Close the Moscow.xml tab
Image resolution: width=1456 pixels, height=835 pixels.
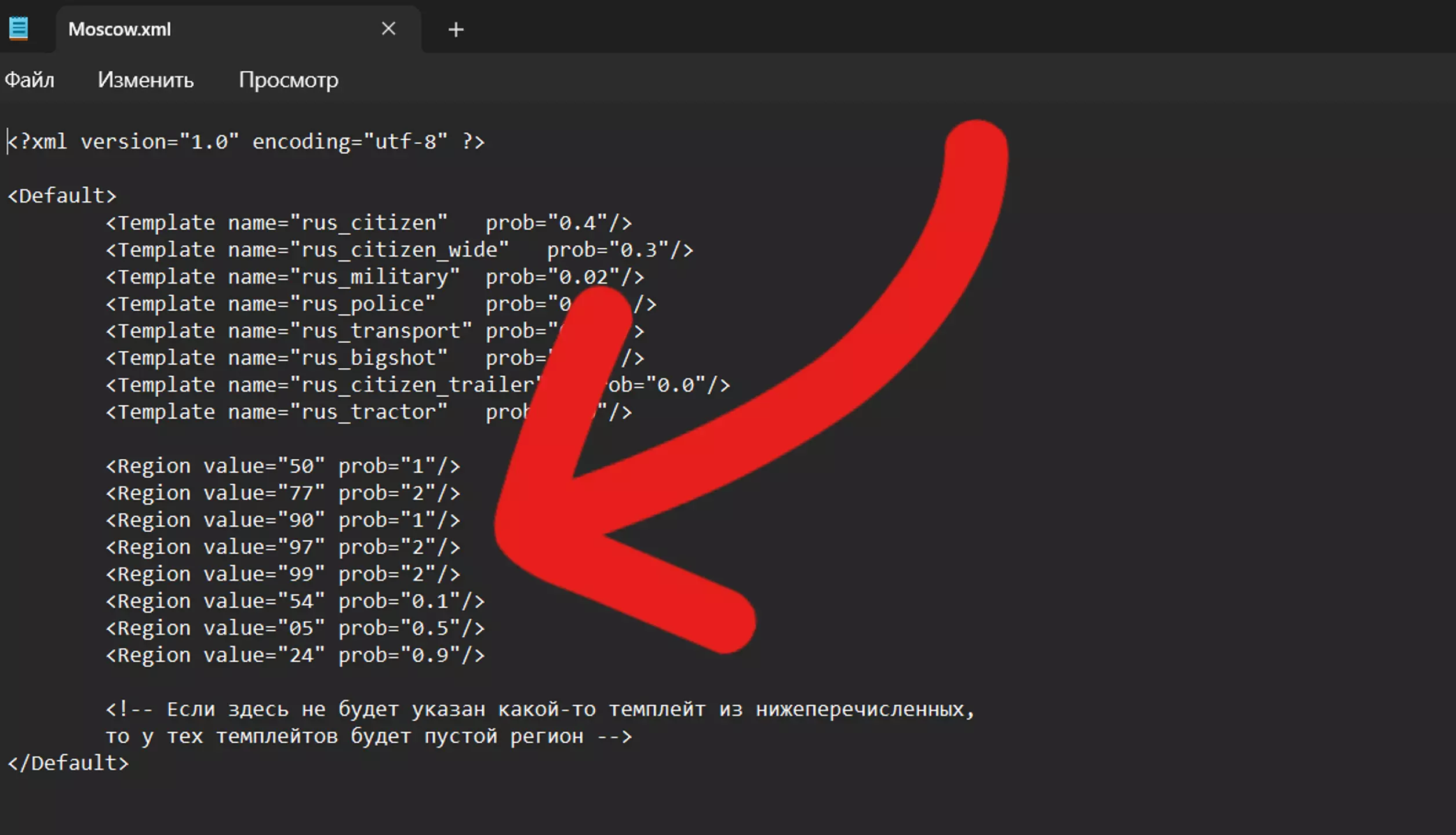388,28
